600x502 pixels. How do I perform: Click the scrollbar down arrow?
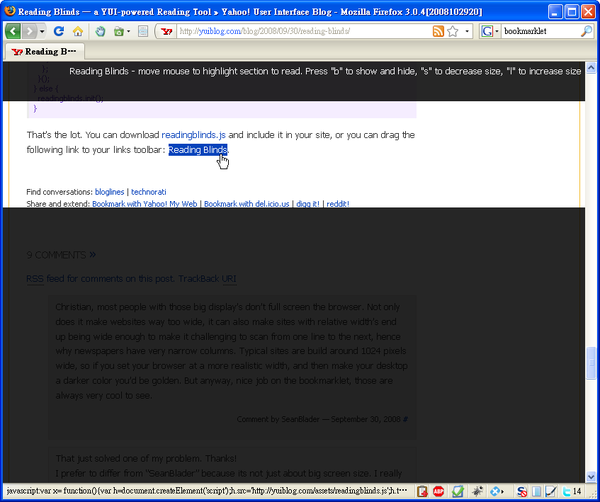pyautogui.click(x=591, y=476)
